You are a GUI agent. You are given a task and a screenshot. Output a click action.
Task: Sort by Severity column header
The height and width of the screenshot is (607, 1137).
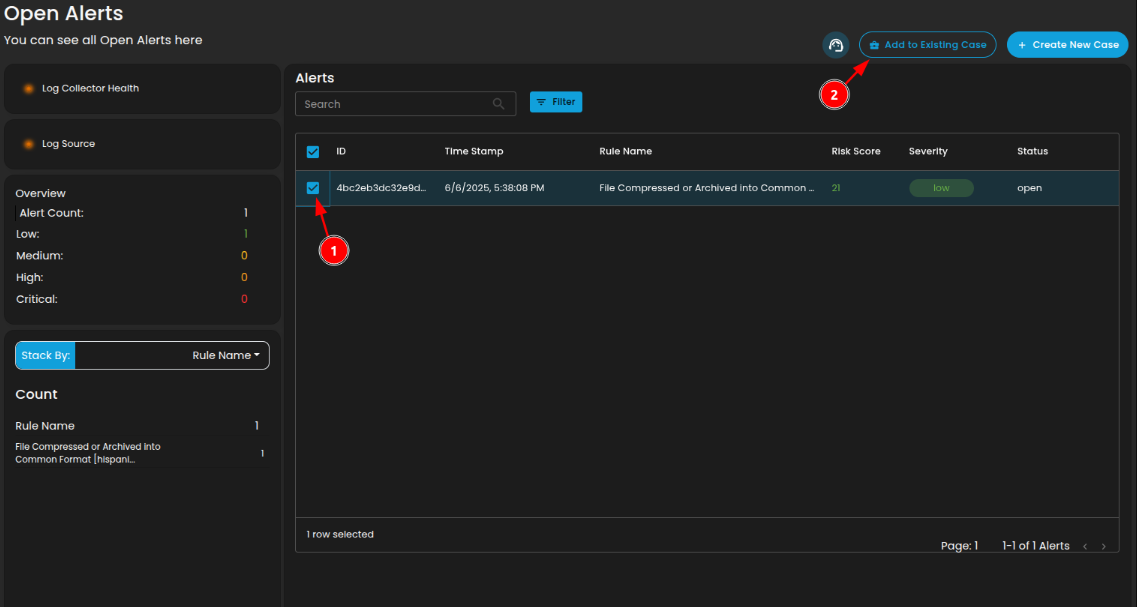927,152
